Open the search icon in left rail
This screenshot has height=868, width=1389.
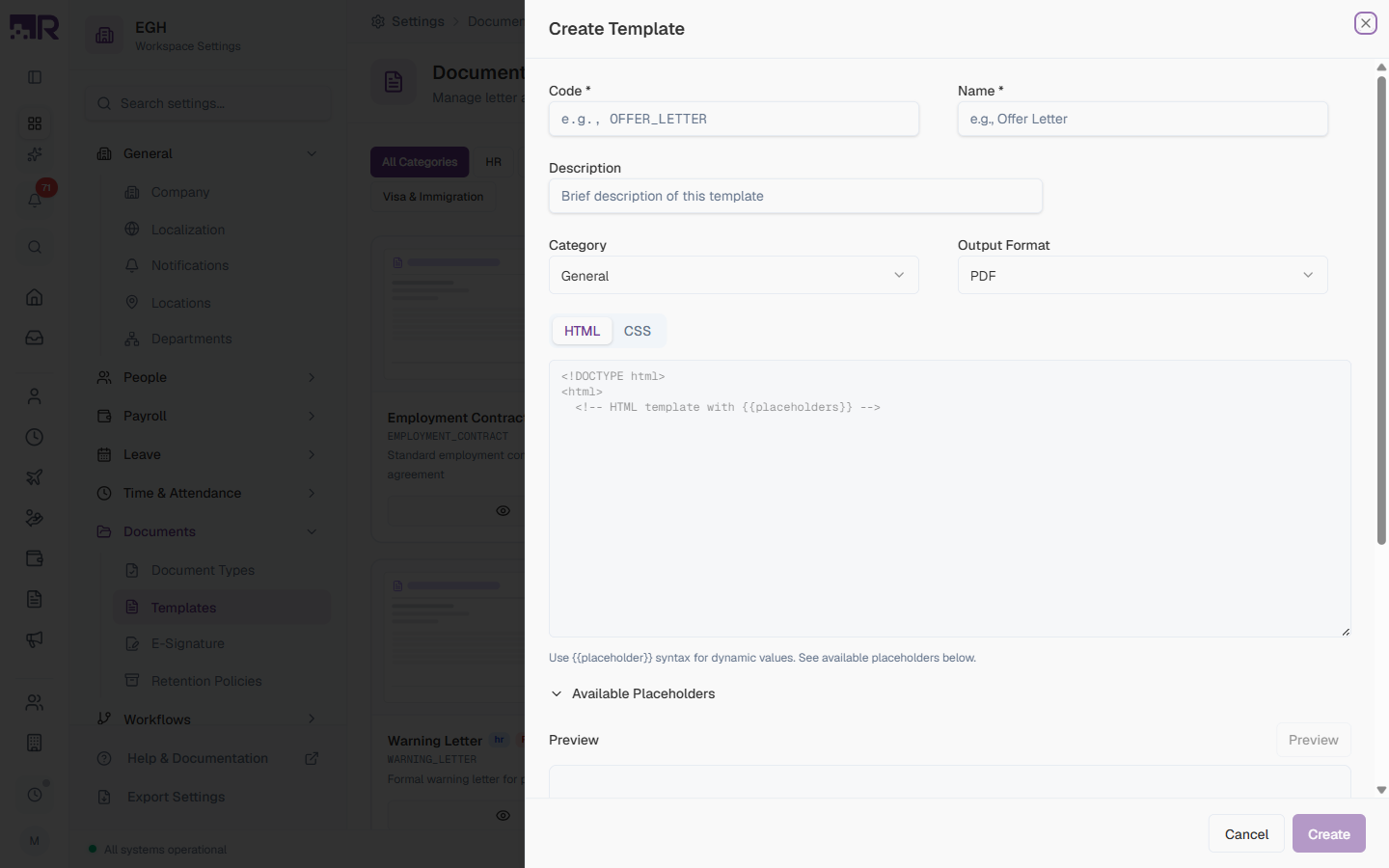tap(35, 247)
